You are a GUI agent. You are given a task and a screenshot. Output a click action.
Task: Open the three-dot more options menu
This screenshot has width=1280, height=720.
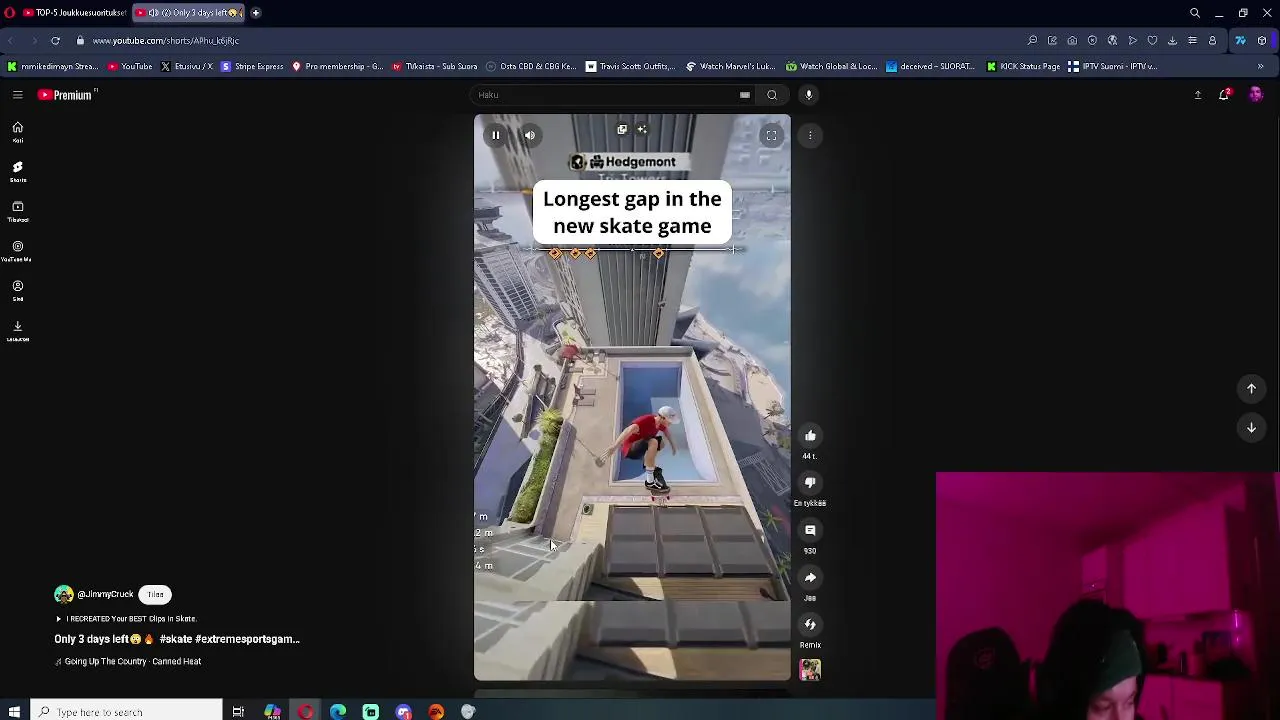coord(810,135)
